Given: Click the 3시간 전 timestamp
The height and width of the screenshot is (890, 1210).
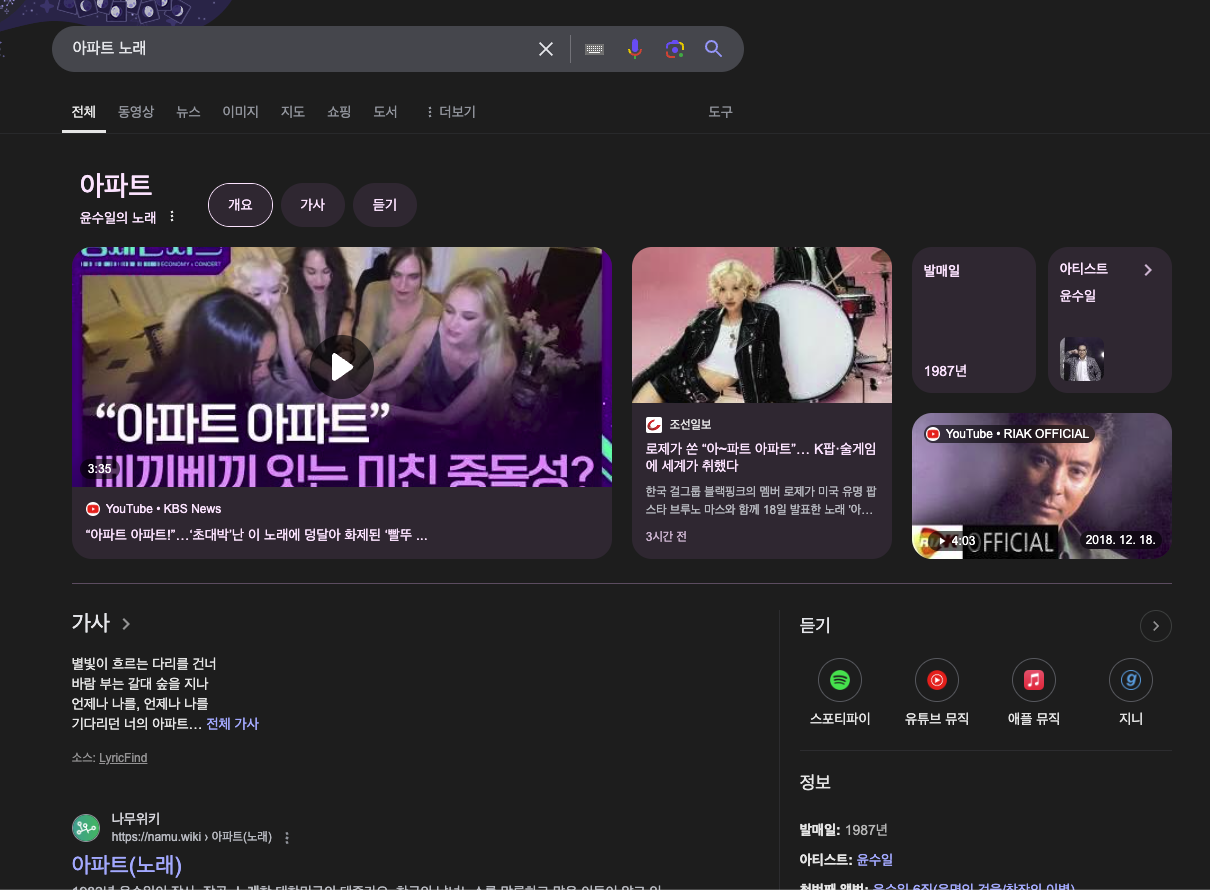Looking at the screenshot, I should pyautogui.click(x=667, y=537).
